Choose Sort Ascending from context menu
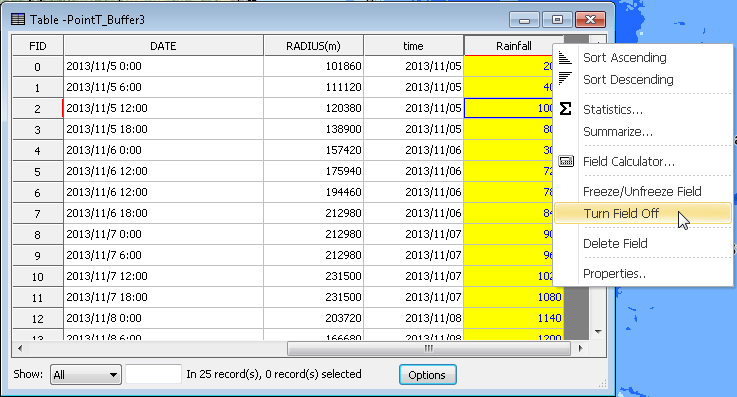This screenshot has height=397, width=737. click(x=625, y=58)
